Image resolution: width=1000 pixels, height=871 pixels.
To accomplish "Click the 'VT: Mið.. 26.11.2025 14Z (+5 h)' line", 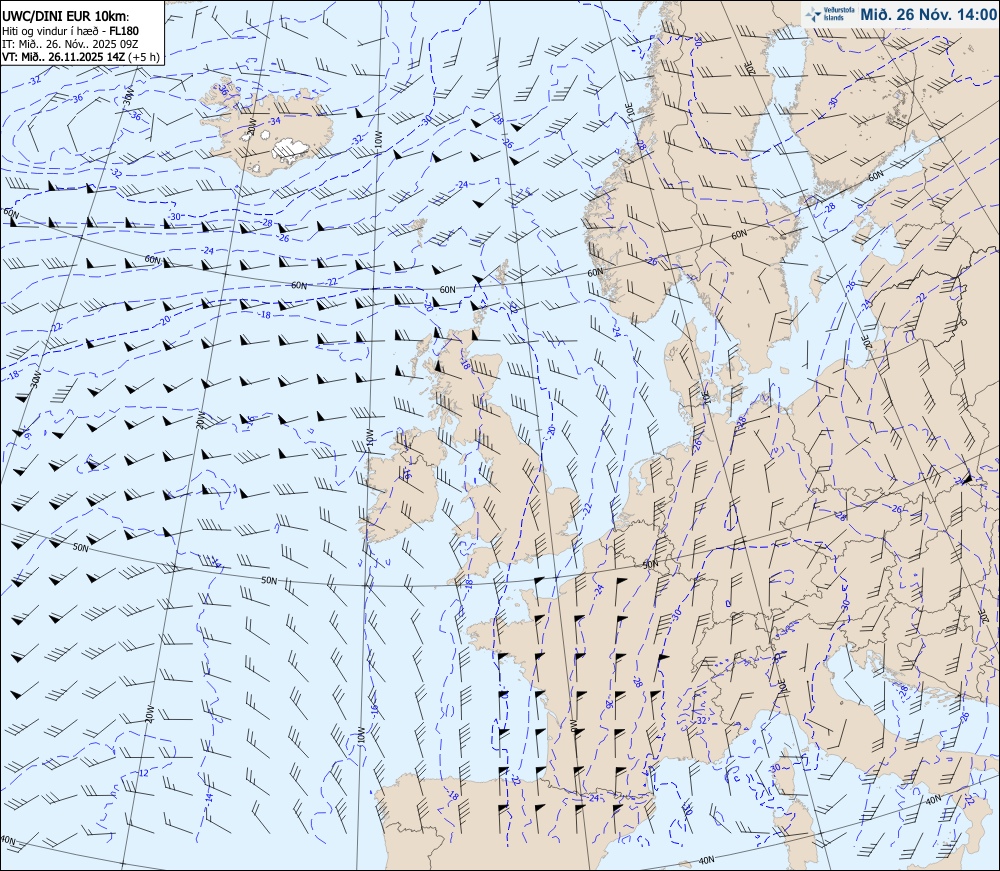I will (80, 57).
